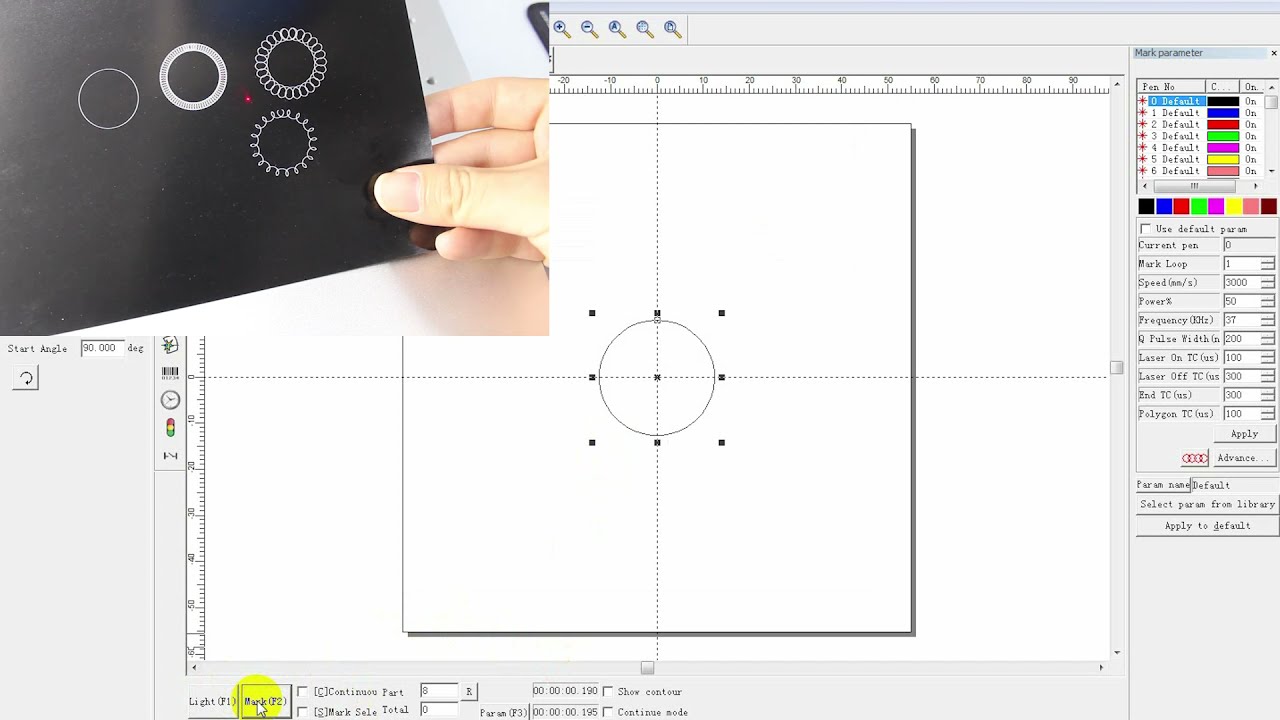Select pen row 3 Default
Viewport: 1280px width, 720px height.
pyautogui.click(x=1201, y=136)
